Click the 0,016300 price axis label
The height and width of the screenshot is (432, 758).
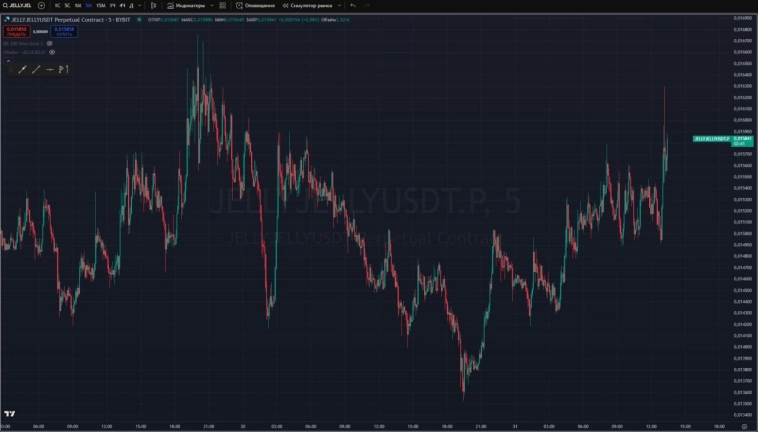743,86
